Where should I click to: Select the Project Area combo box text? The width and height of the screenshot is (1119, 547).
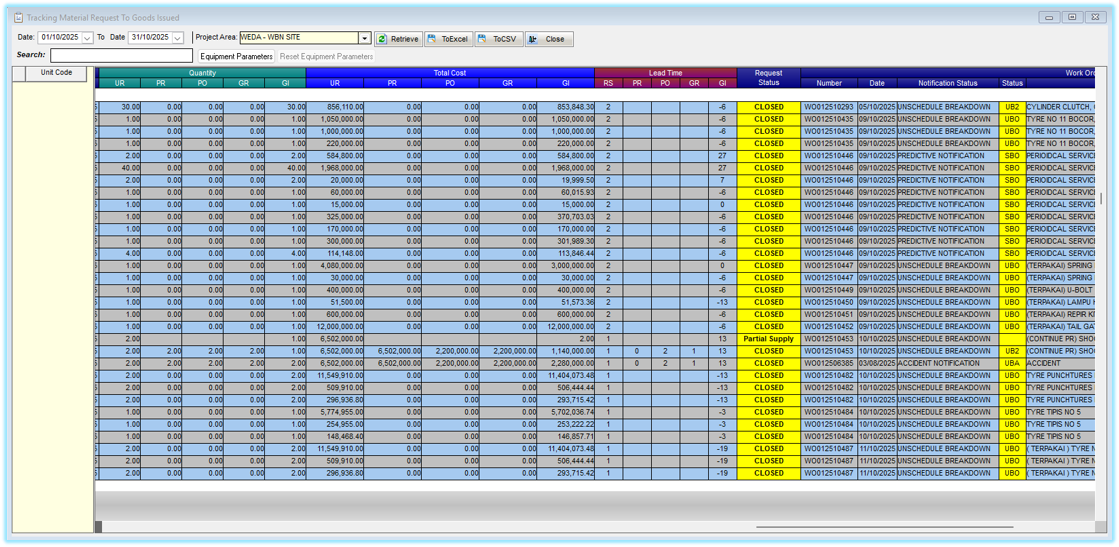[x=299, y=38]
